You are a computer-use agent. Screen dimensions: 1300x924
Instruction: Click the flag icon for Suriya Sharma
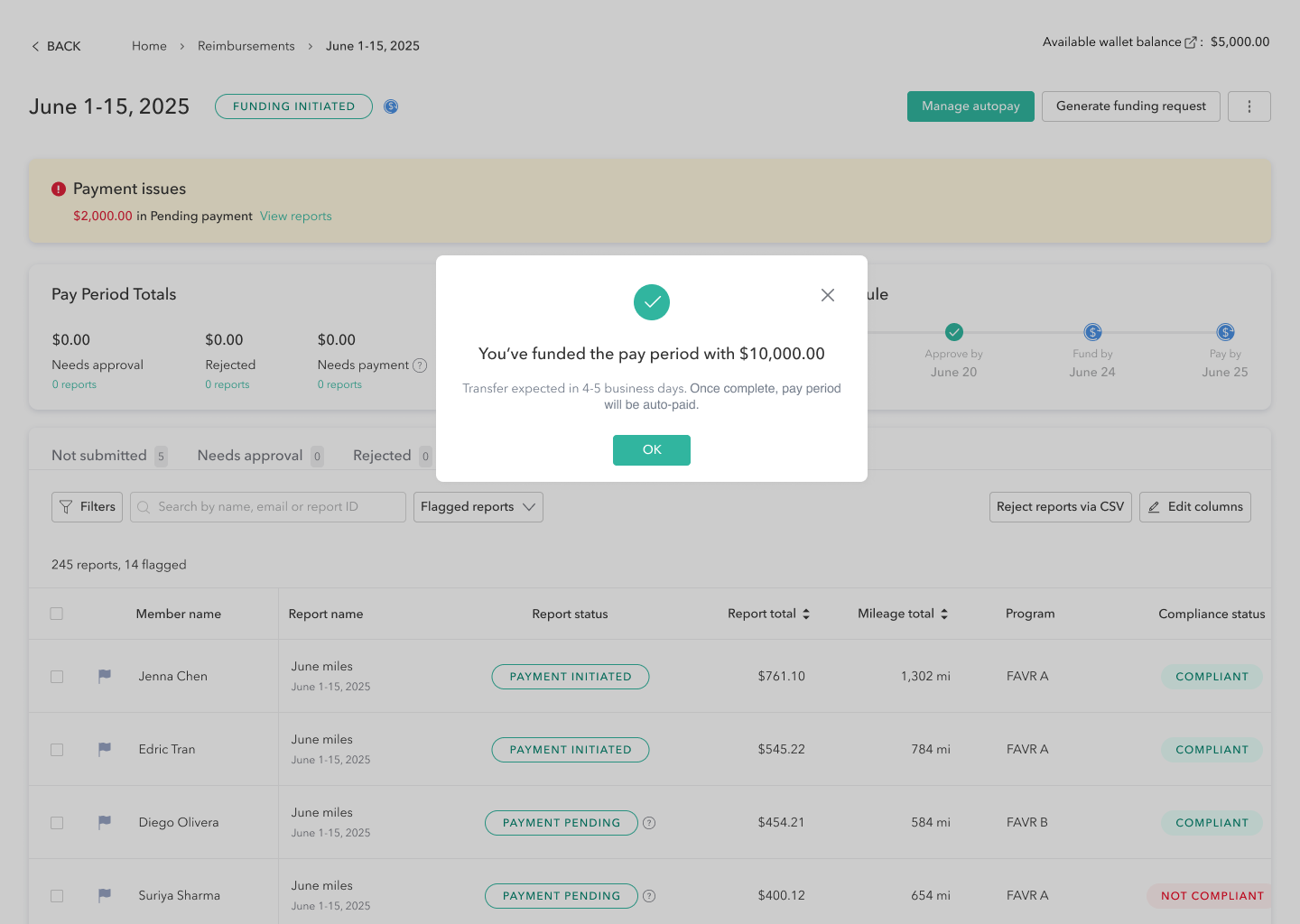tap(105, 895)
